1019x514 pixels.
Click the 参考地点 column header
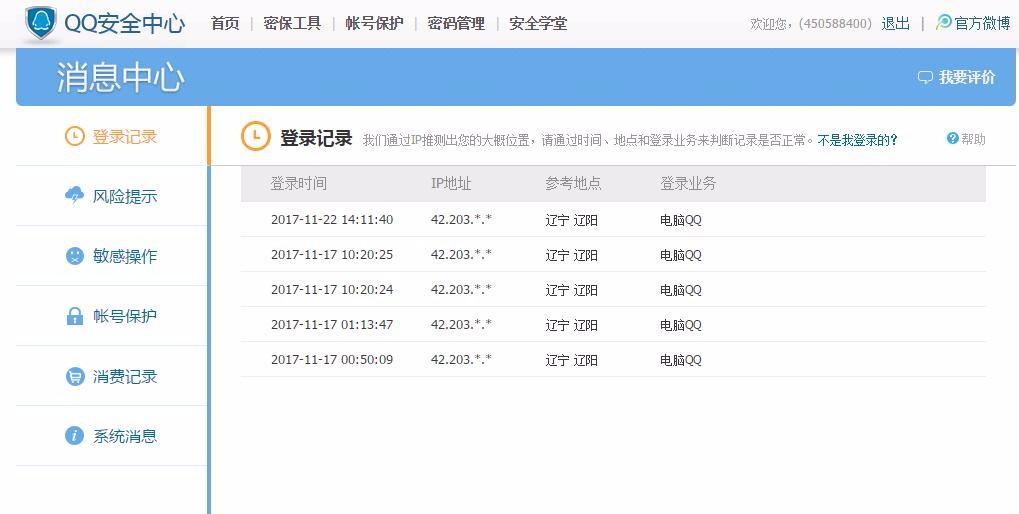[573, 183]
